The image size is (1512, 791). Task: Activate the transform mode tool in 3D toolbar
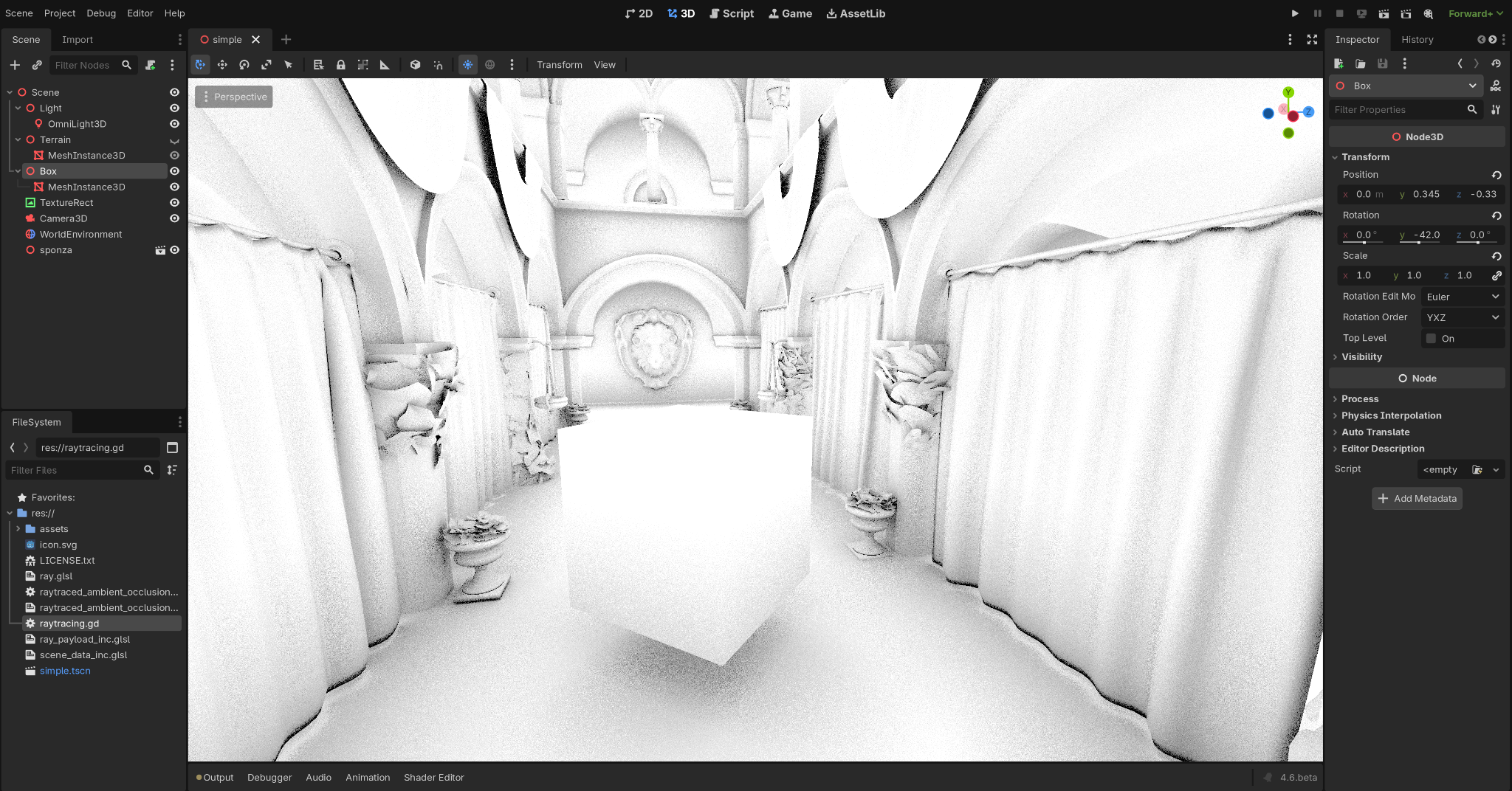pyautogui.click(x=200, y=65)
